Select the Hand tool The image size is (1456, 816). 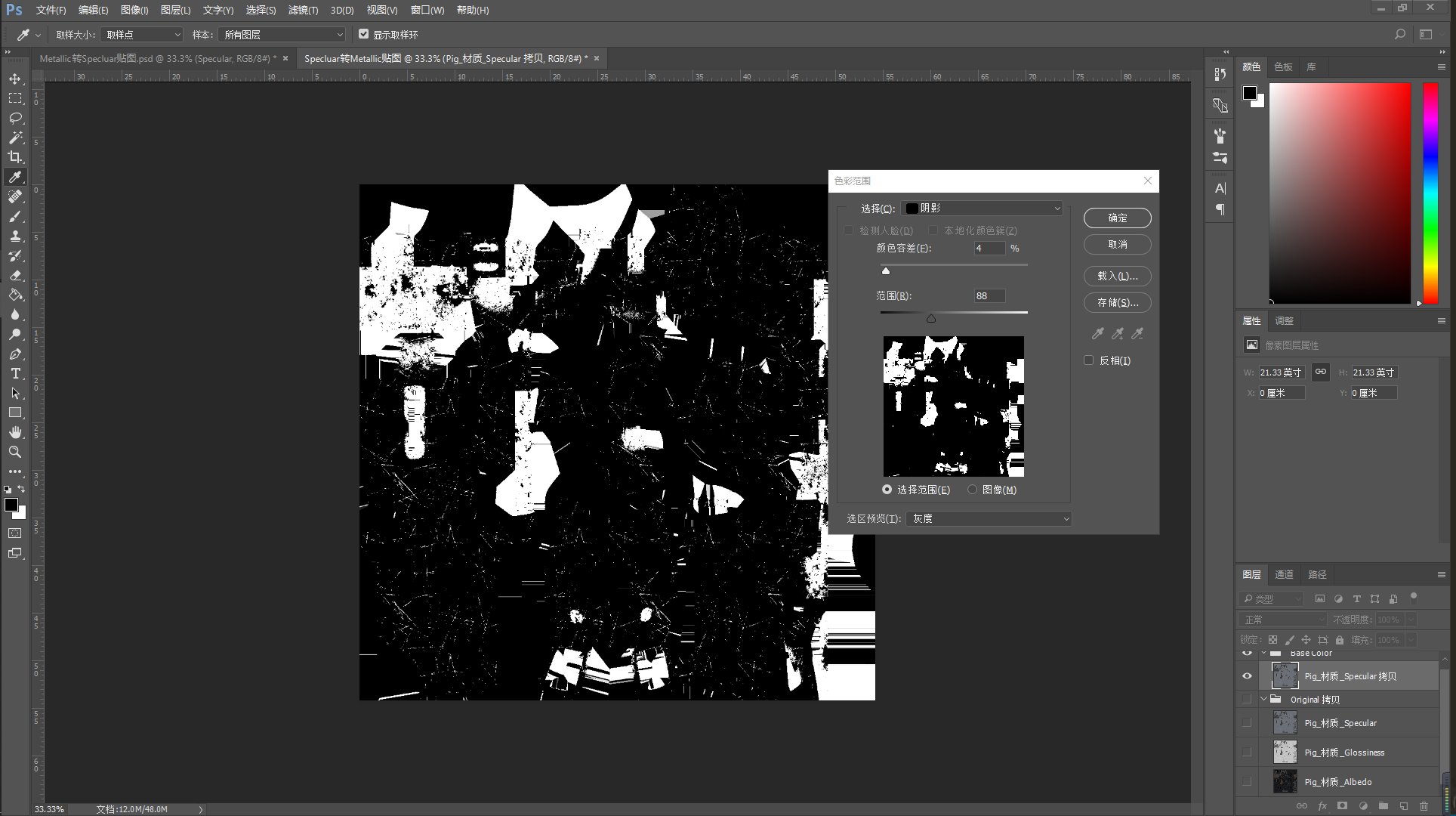point(15,432)
